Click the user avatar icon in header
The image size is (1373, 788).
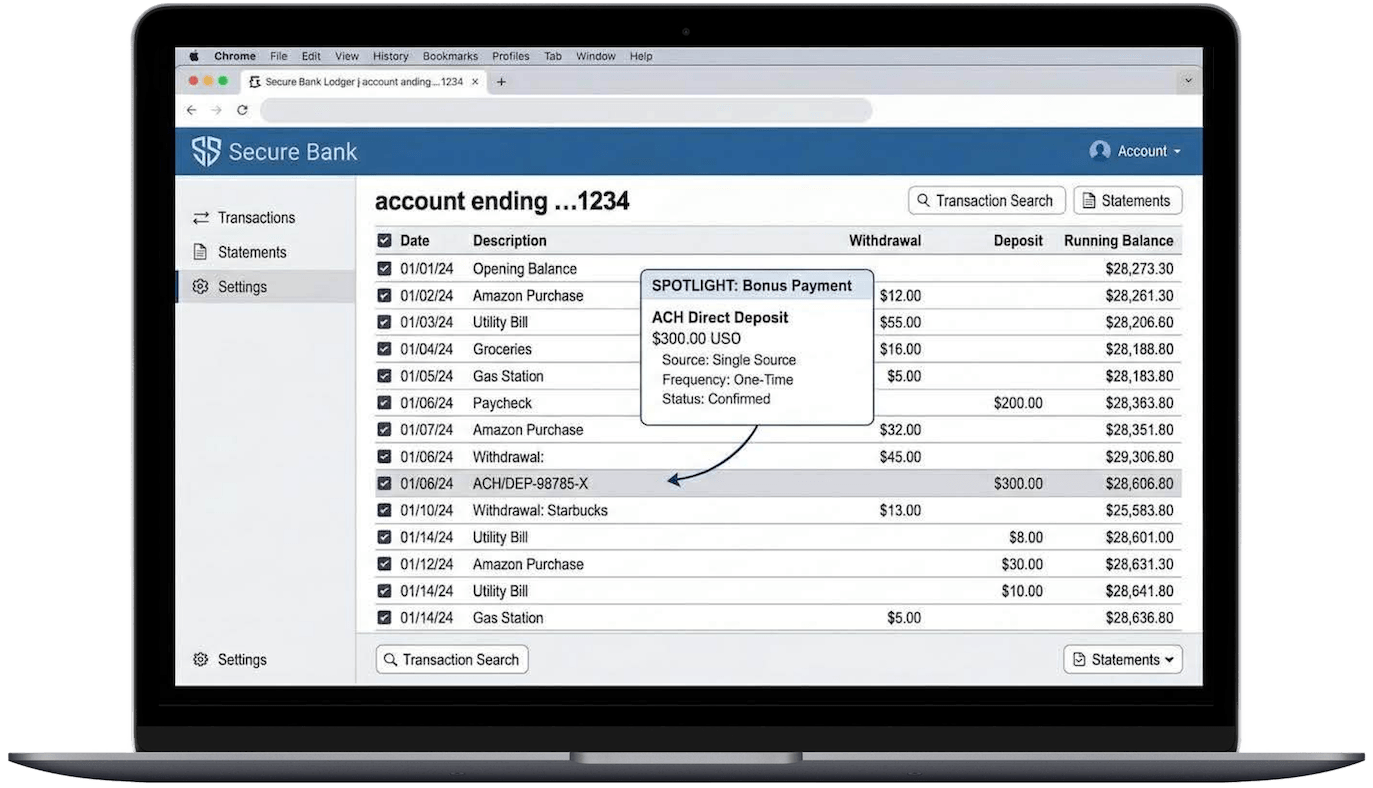(x=1100, y=151)
